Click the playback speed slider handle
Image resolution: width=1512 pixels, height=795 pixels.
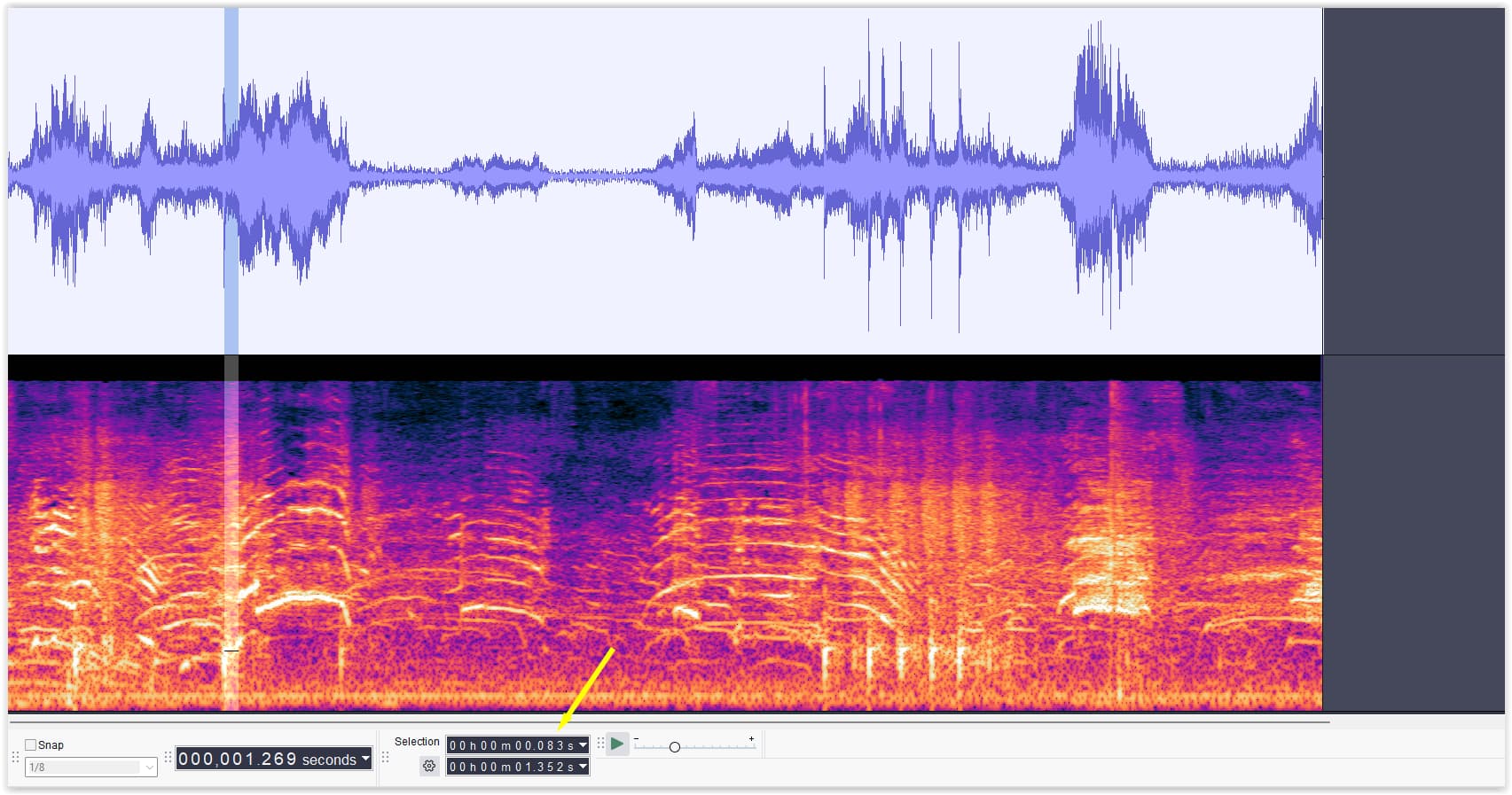[675, 747]
